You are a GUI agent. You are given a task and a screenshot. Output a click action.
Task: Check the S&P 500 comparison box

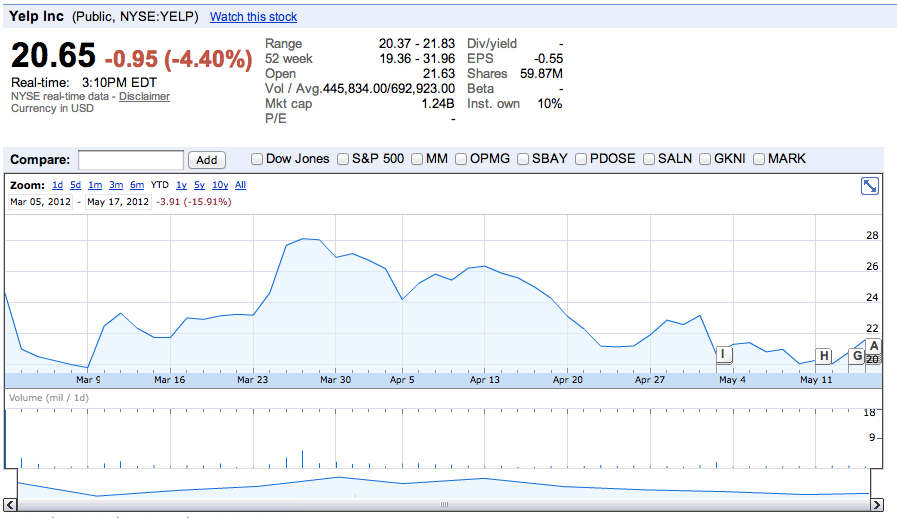[343, 159]
